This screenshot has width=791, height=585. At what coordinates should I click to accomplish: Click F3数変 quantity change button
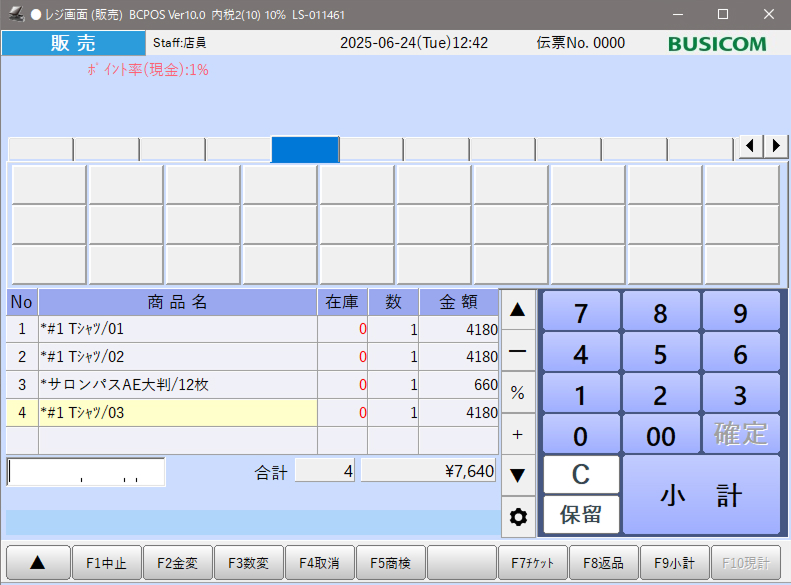pyautogui.click(x=248, y=563)
